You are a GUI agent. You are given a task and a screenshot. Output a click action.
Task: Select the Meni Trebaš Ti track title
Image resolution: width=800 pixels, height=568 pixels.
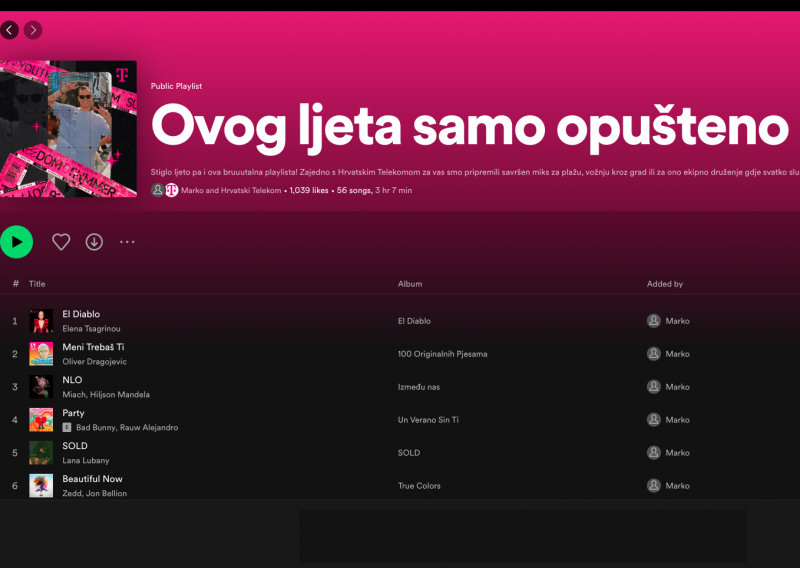93,347
